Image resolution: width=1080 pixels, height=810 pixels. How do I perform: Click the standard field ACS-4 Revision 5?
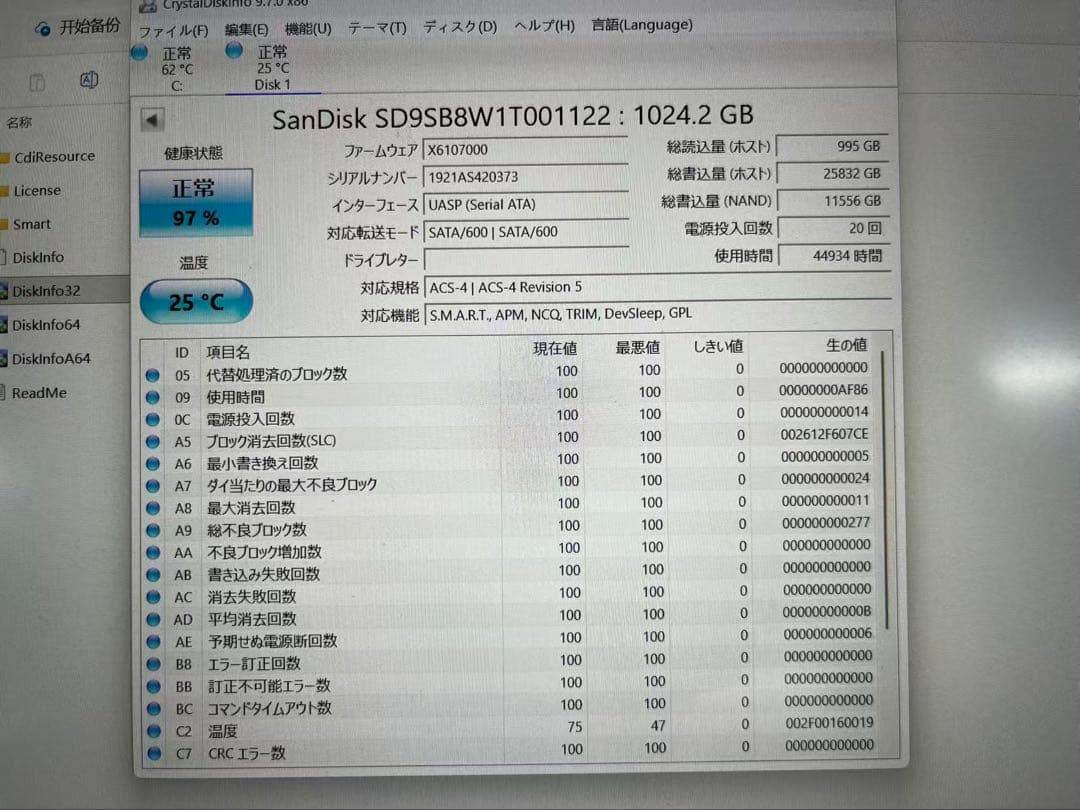(x=658, y=287)
